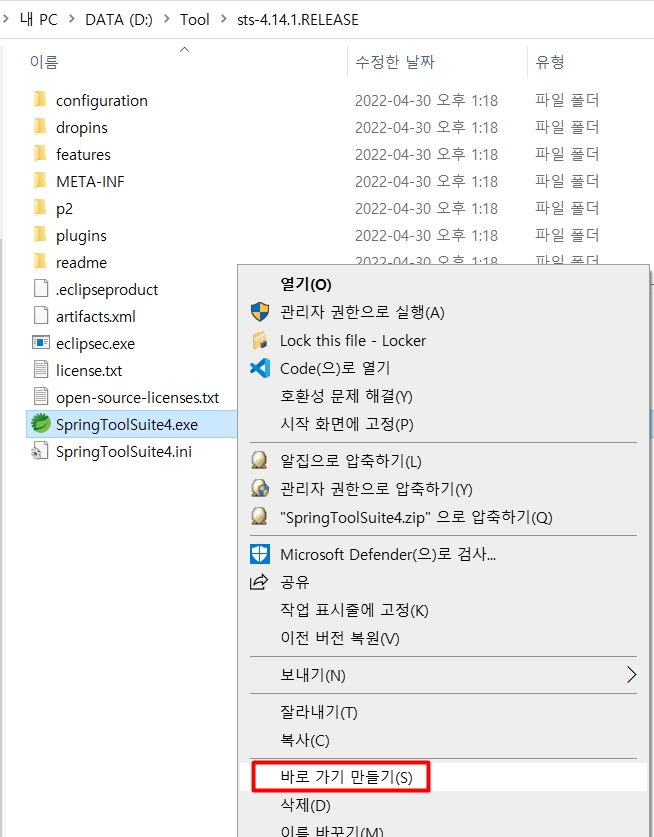Click the artifacts.xml file name
The image size is (654, 837).
coord(96,316)
